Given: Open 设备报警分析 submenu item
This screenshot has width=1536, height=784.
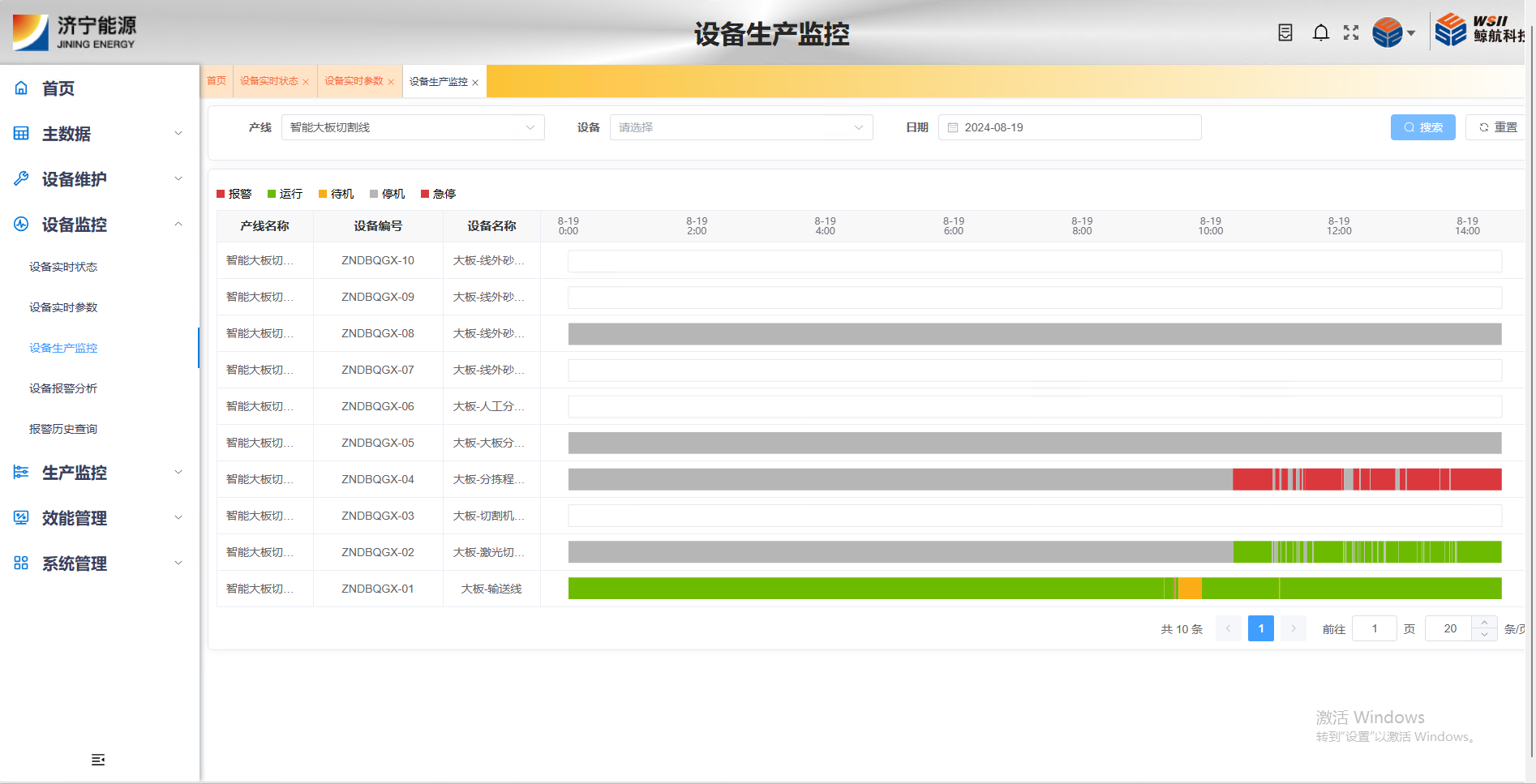Looking at the screenshot, I should point(63,388).
